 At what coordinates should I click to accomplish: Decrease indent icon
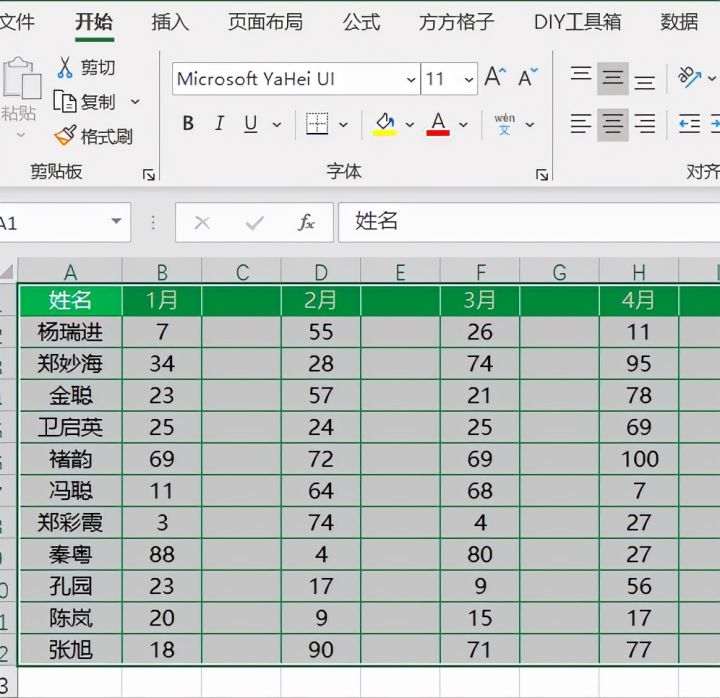pyautogui.click(x=689, y=124)
